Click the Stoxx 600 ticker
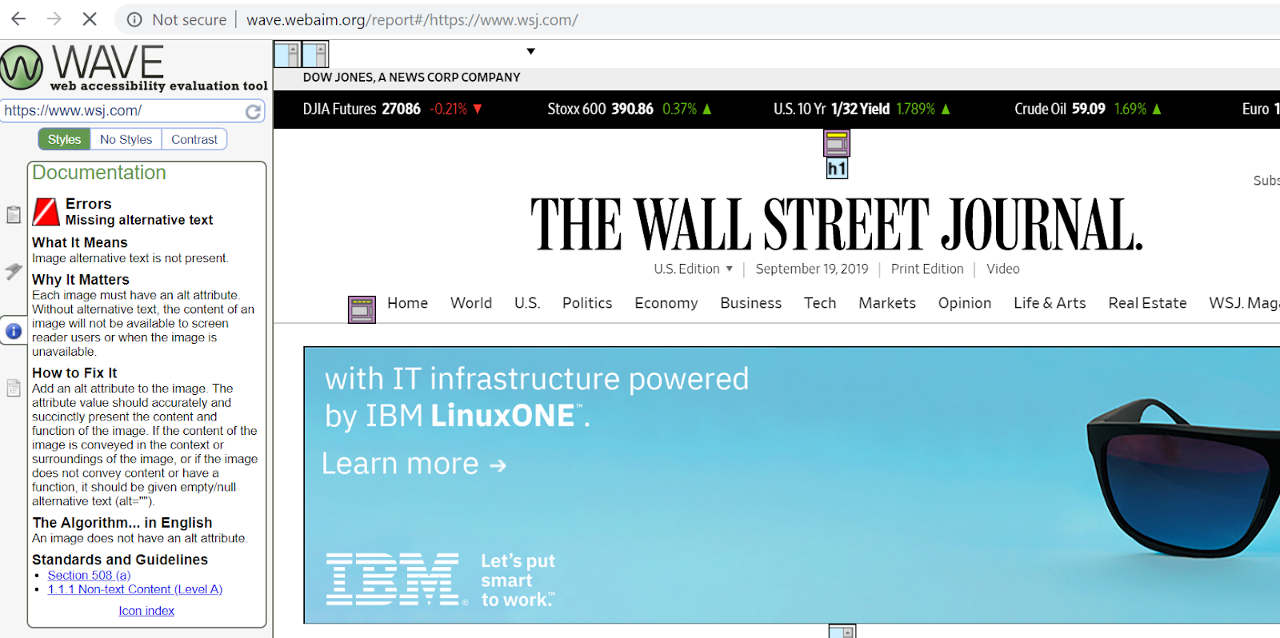Viewport: 1280px width, 638px height. click(630, 109)
